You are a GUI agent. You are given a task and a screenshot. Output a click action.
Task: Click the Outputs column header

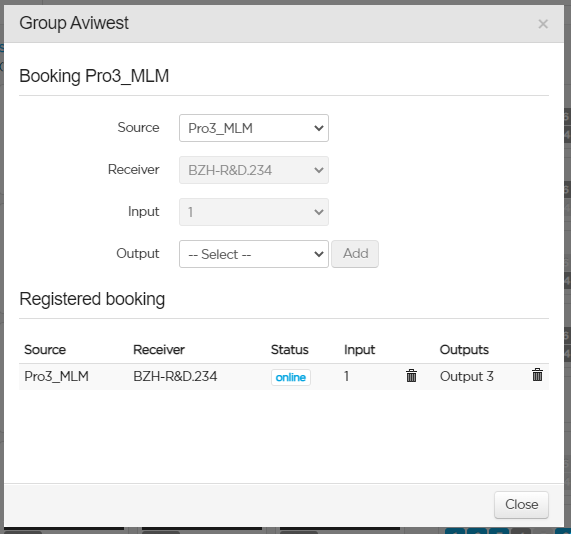(464, 350)
